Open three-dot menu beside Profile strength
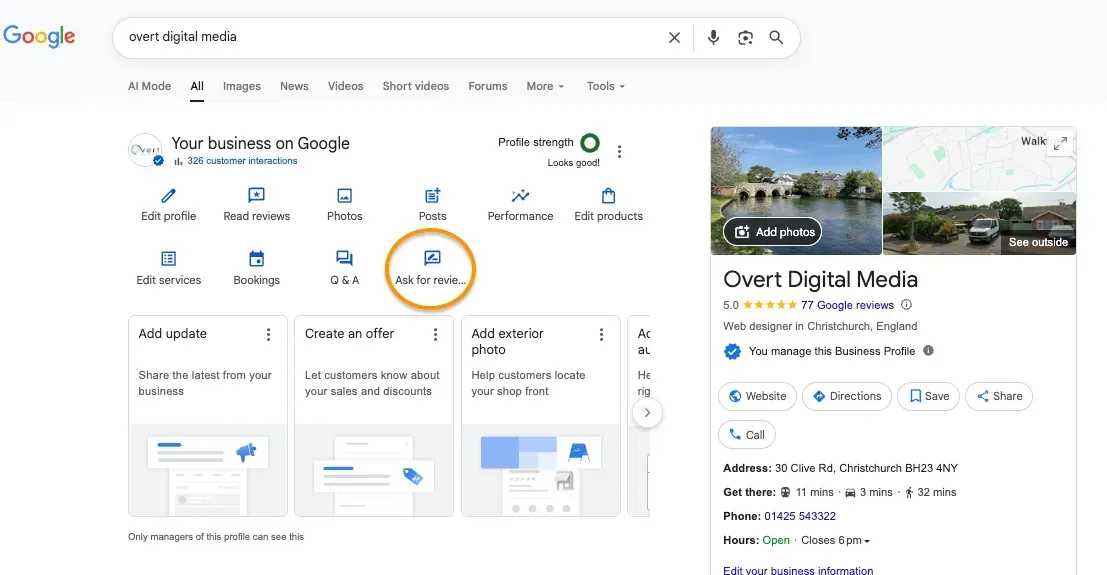 620,152
